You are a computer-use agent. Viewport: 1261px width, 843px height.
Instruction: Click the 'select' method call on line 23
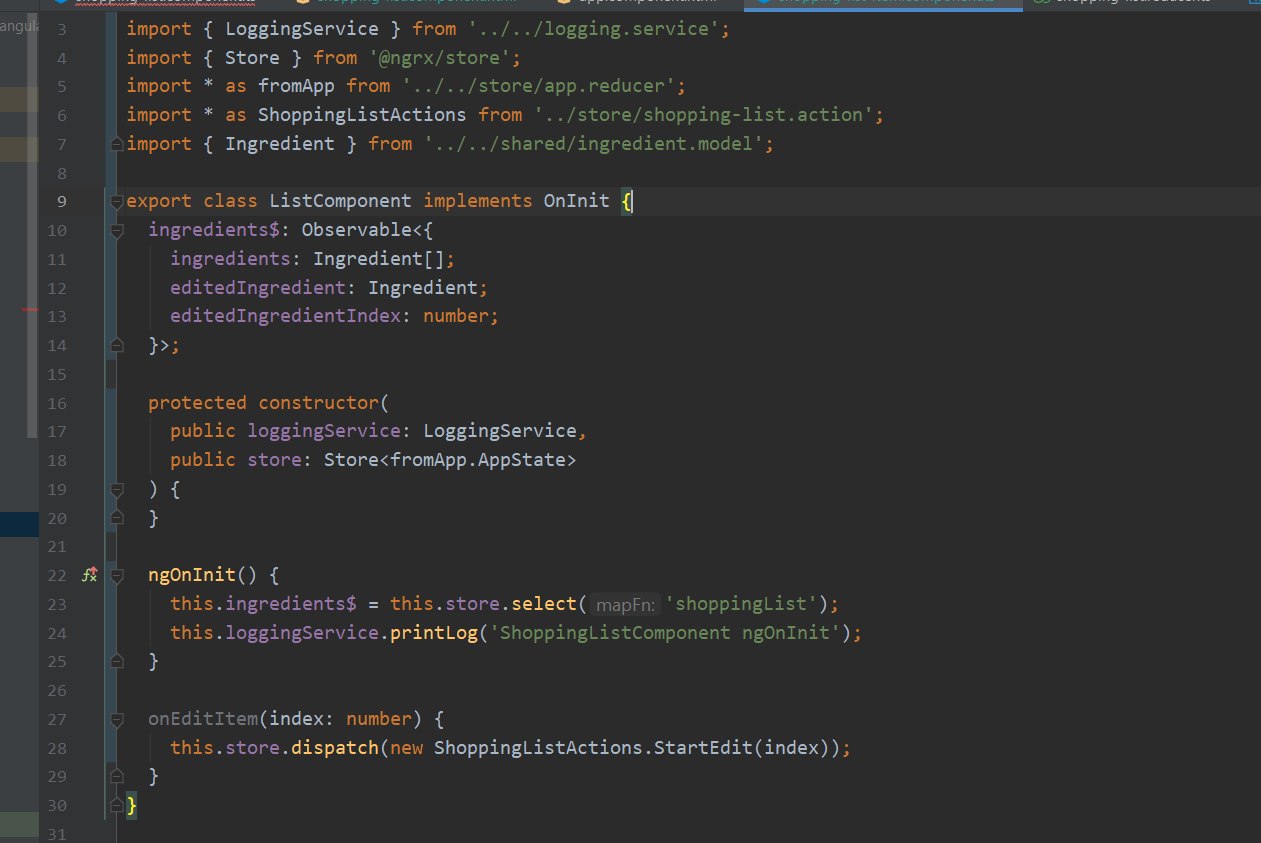(543, 604)
